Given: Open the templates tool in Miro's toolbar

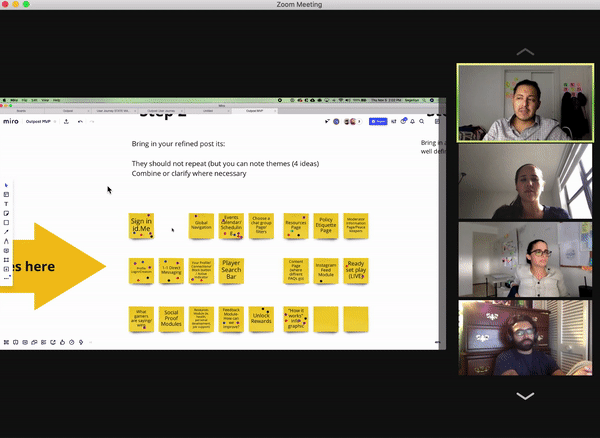Looking at the screenshot, I should pyautogui.click(x=6, y=194).
